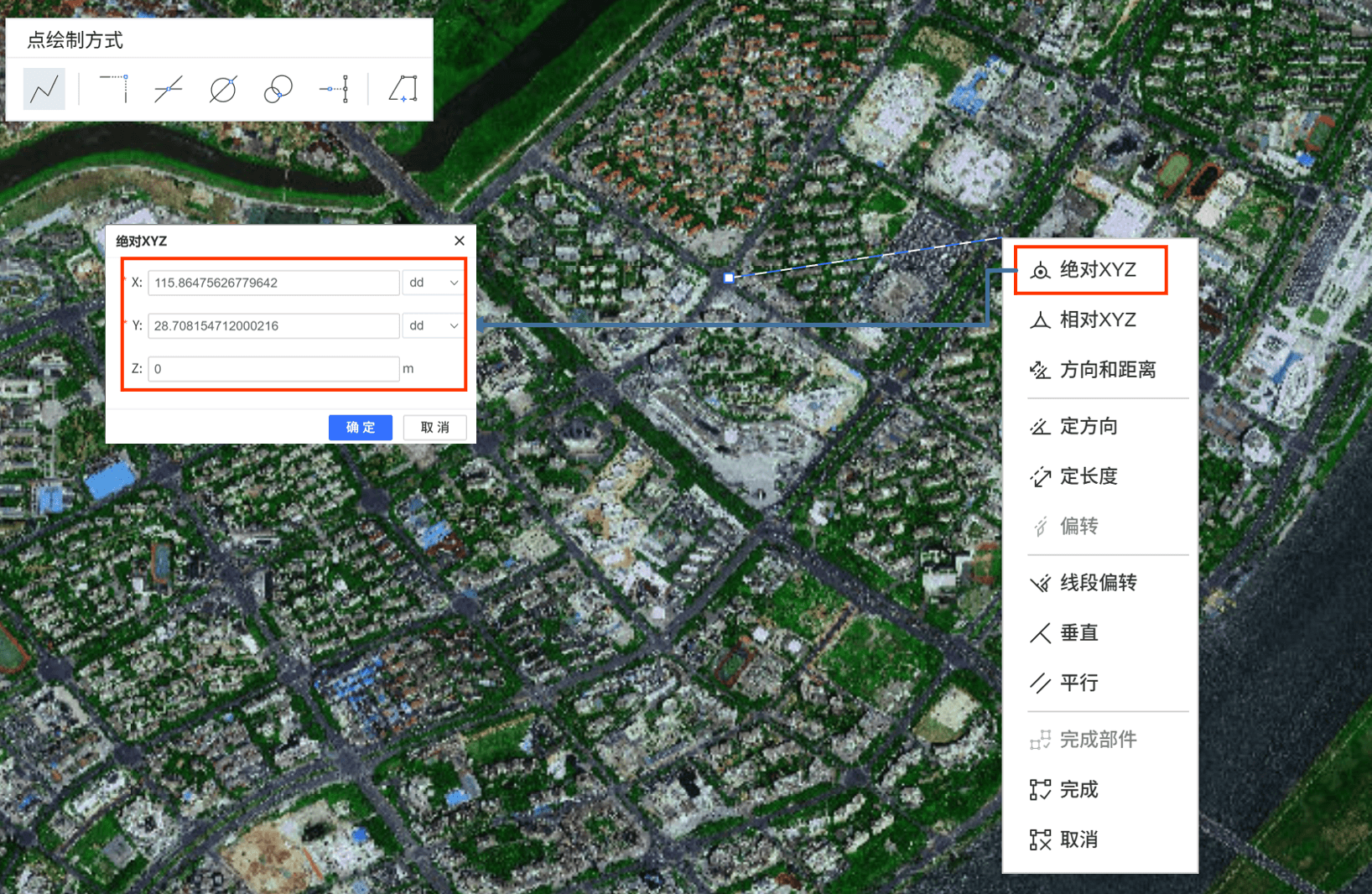This screenshot has width=1372, height=894.
Task: Click the blue vertex on the map
Action: [729, 278]
